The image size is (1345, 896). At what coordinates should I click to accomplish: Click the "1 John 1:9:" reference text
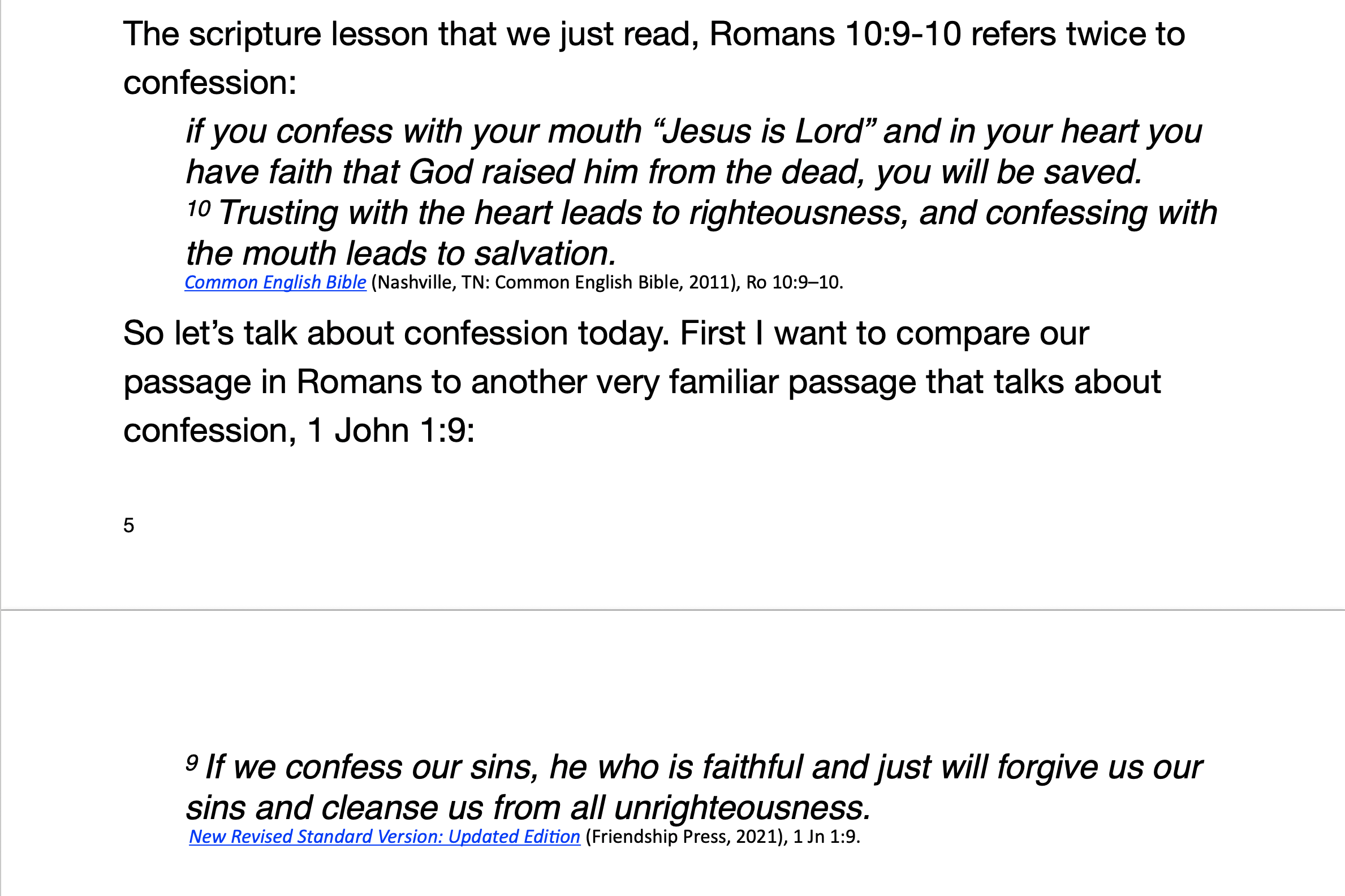[x=391, y=430]
